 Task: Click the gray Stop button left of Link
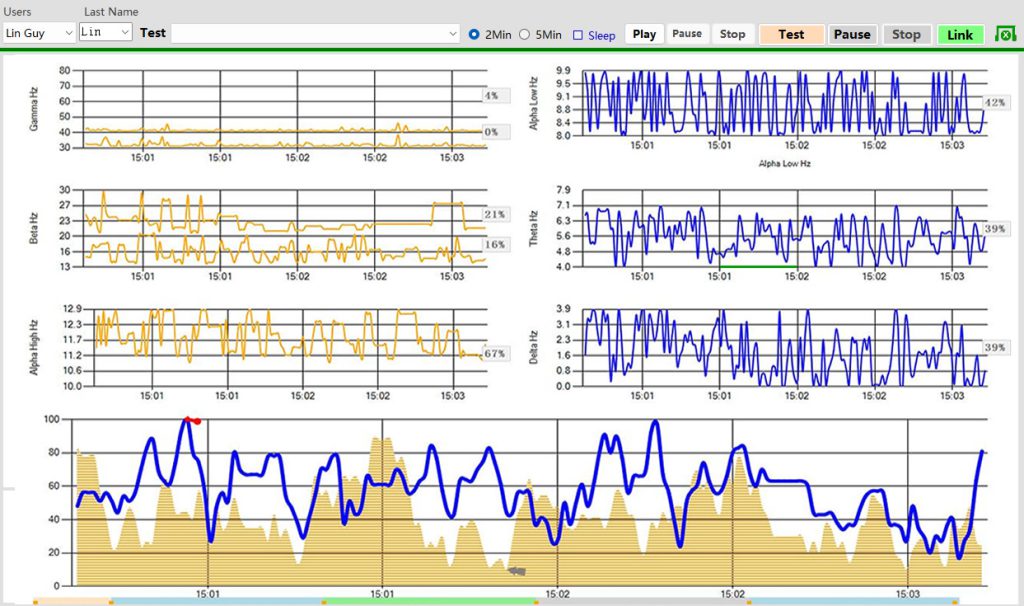(906, 34)
